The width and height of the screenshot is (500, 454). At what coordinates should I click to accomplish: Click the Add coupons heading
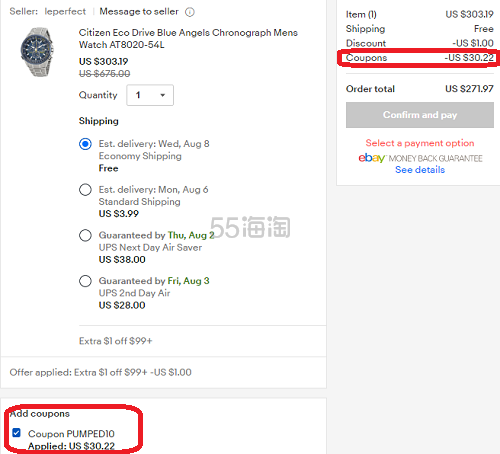click(40, 414)
